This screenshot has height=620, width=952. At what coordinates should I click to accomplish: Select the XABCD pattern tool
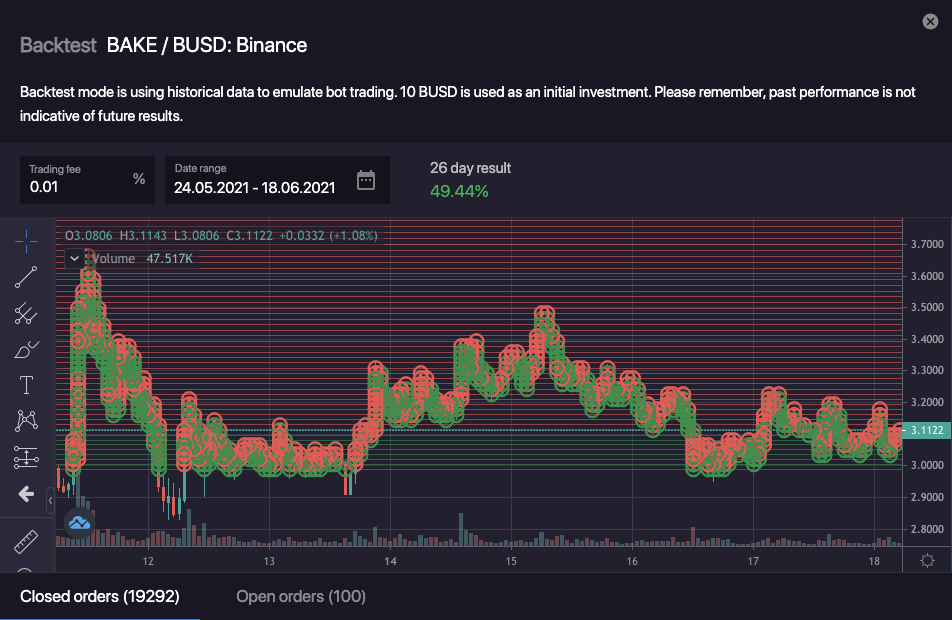point(26,420)
